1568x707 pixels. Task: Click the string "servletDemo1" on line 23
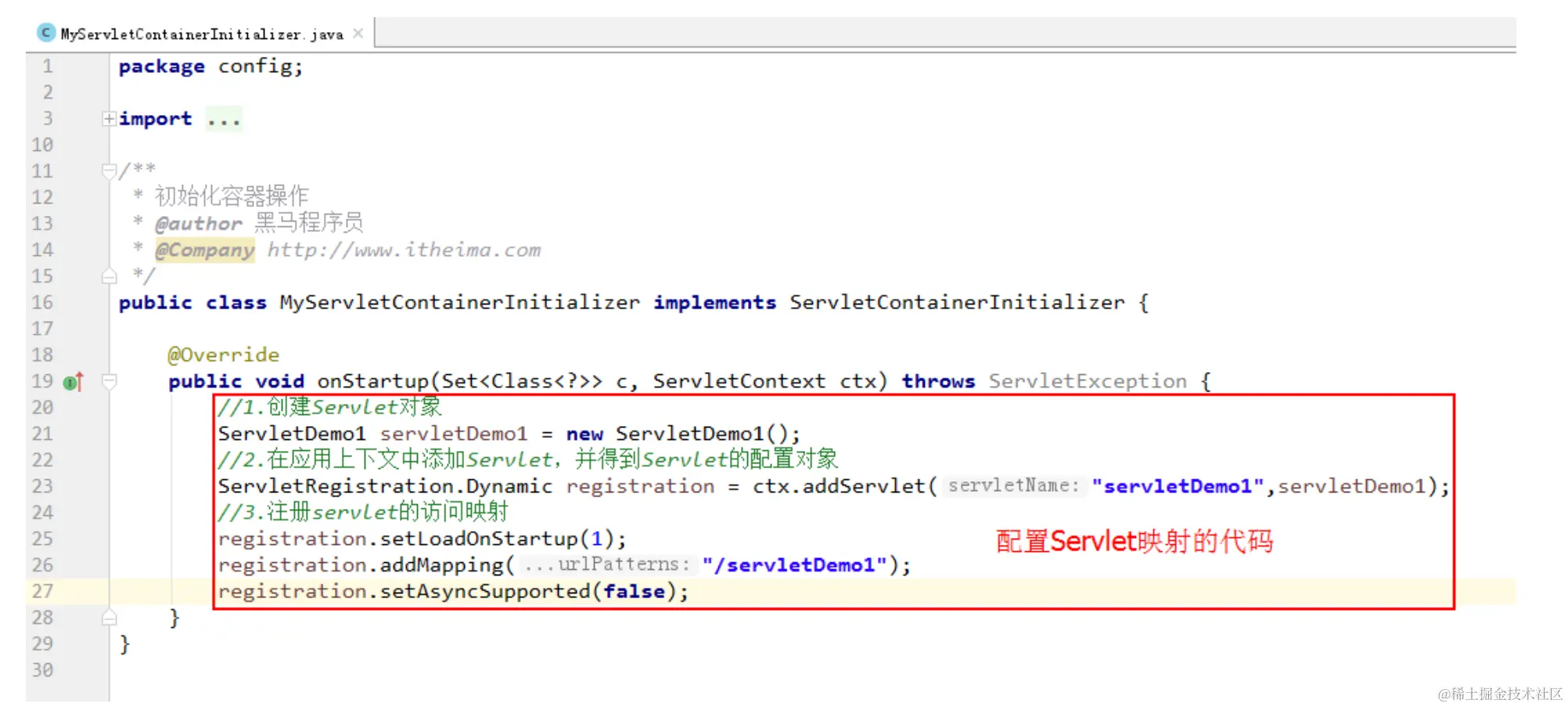click(x=1178, y=487)
